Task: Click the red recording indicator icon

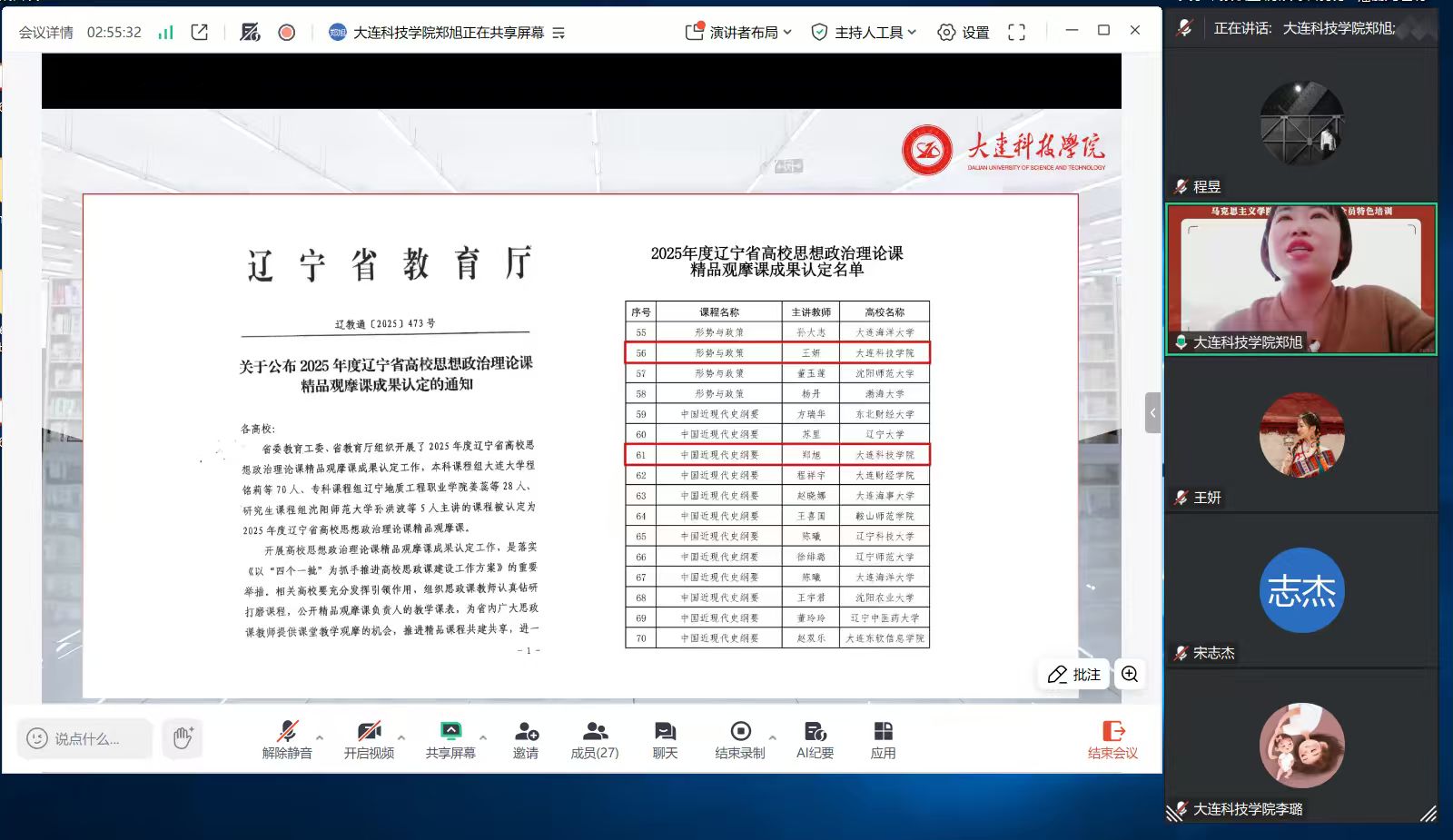Action: click(286, 33)
